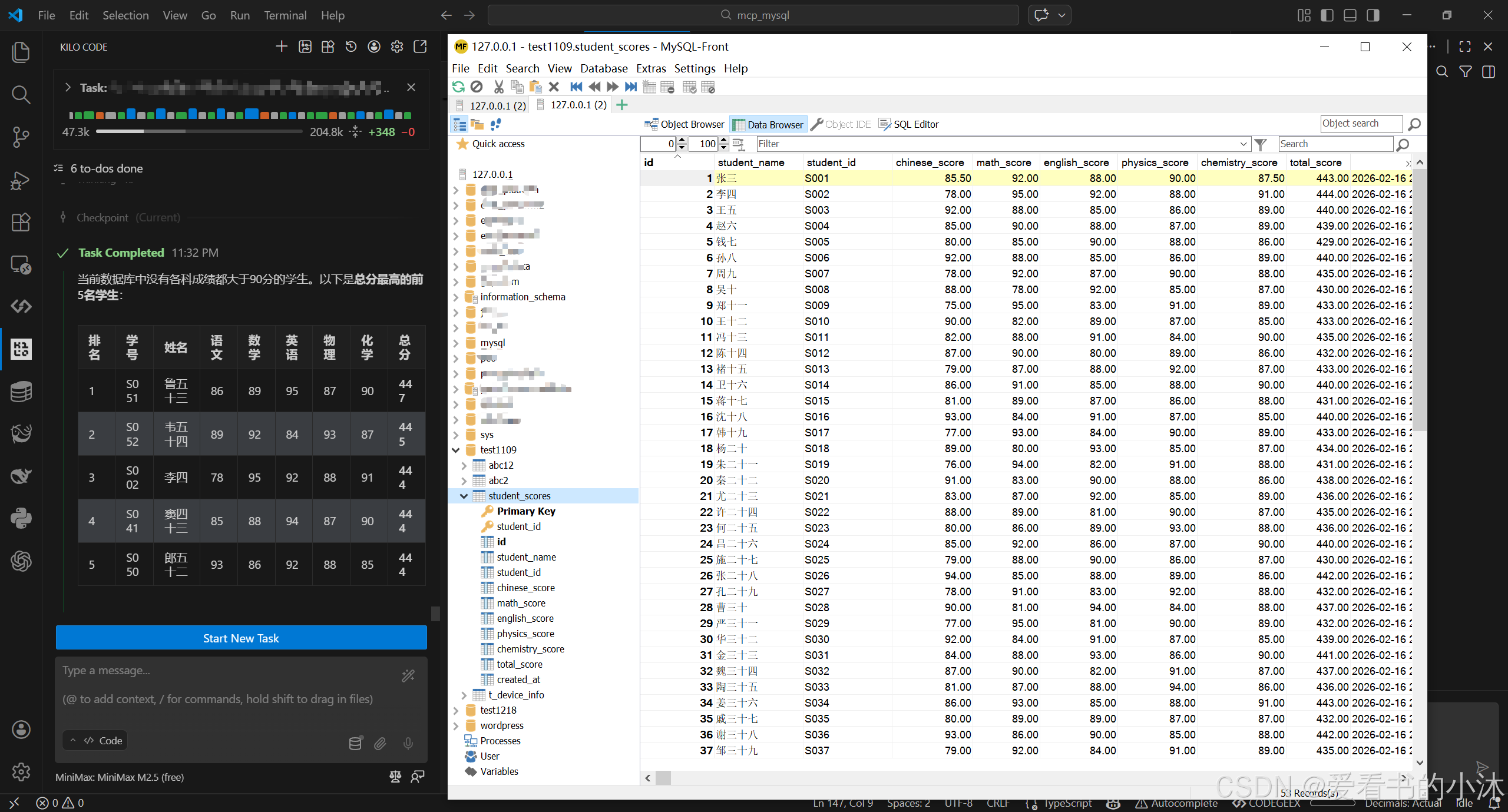This screenshot has width=1508, height=812.
Task: Toggle VS Code primary side bar layout
Action: point(1327,15)
